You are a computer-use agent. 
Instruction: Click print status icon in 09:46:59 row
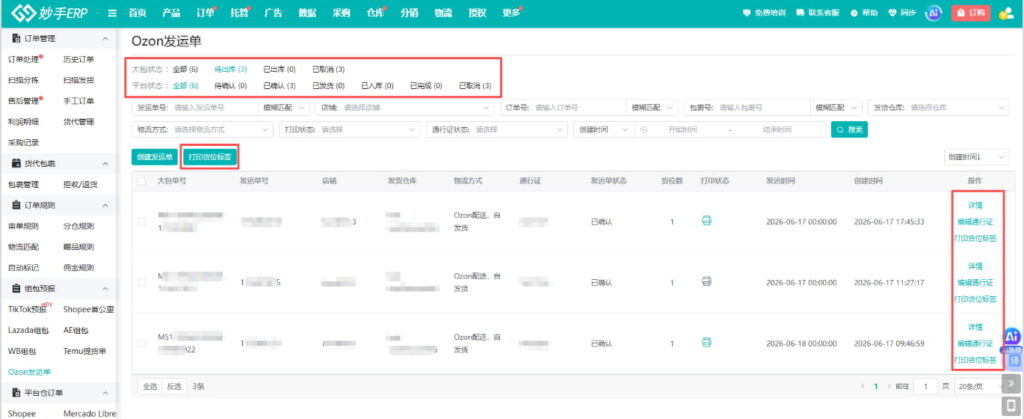pyautogui.click(x=706, y=343)
